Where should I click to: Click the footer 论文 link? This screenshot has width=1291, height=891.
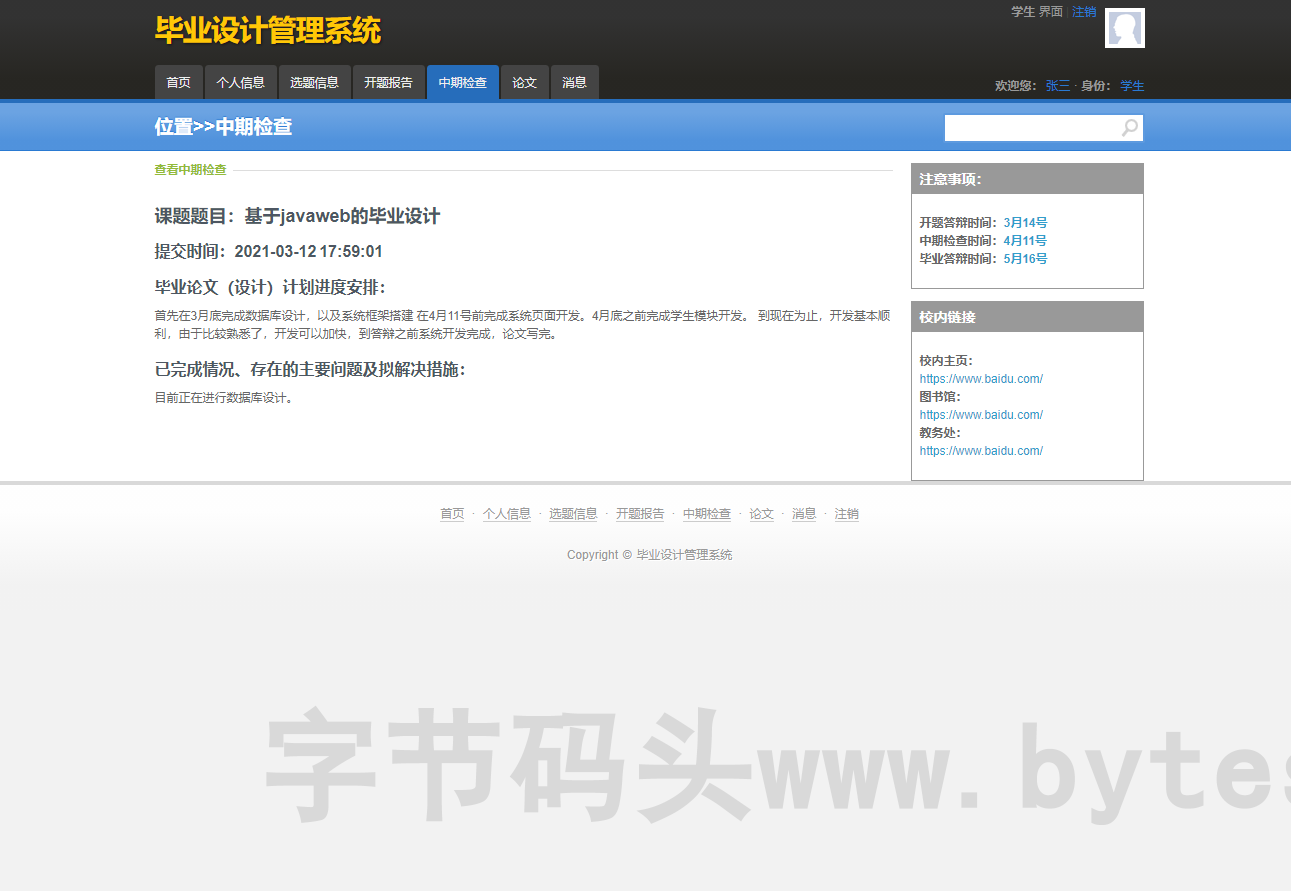(762, 514)
